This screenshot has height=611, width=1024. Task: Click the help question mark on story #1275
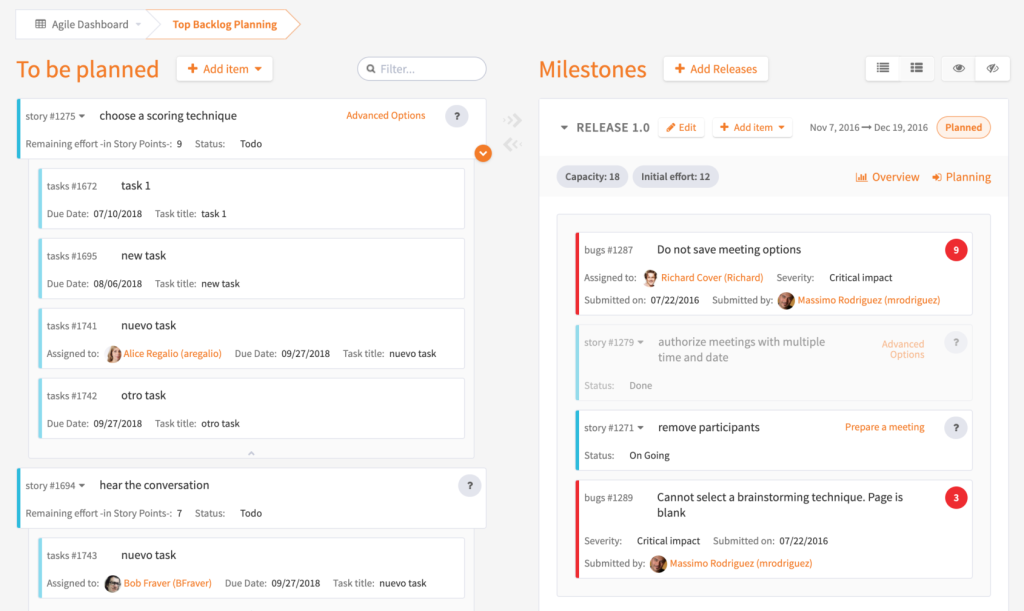click(457, 116)
